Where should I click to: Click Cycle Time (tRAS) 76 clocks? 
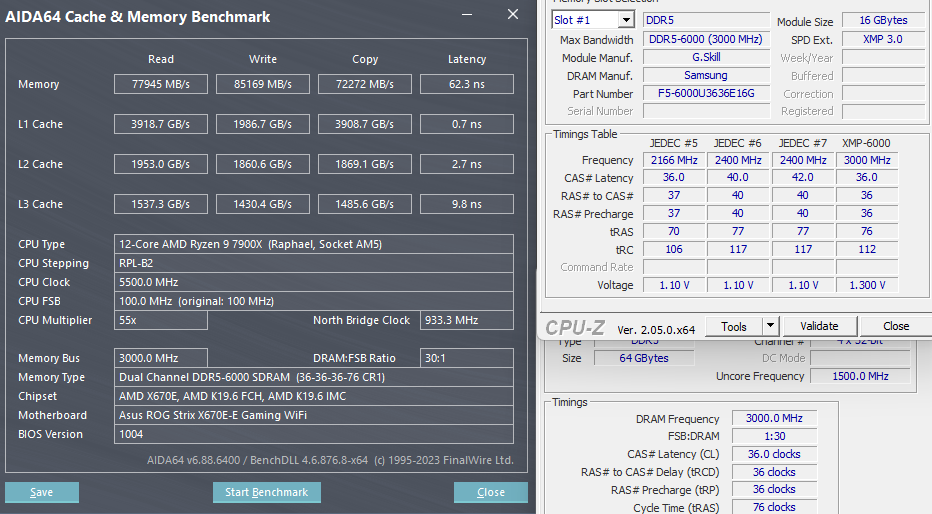(774, 507)
